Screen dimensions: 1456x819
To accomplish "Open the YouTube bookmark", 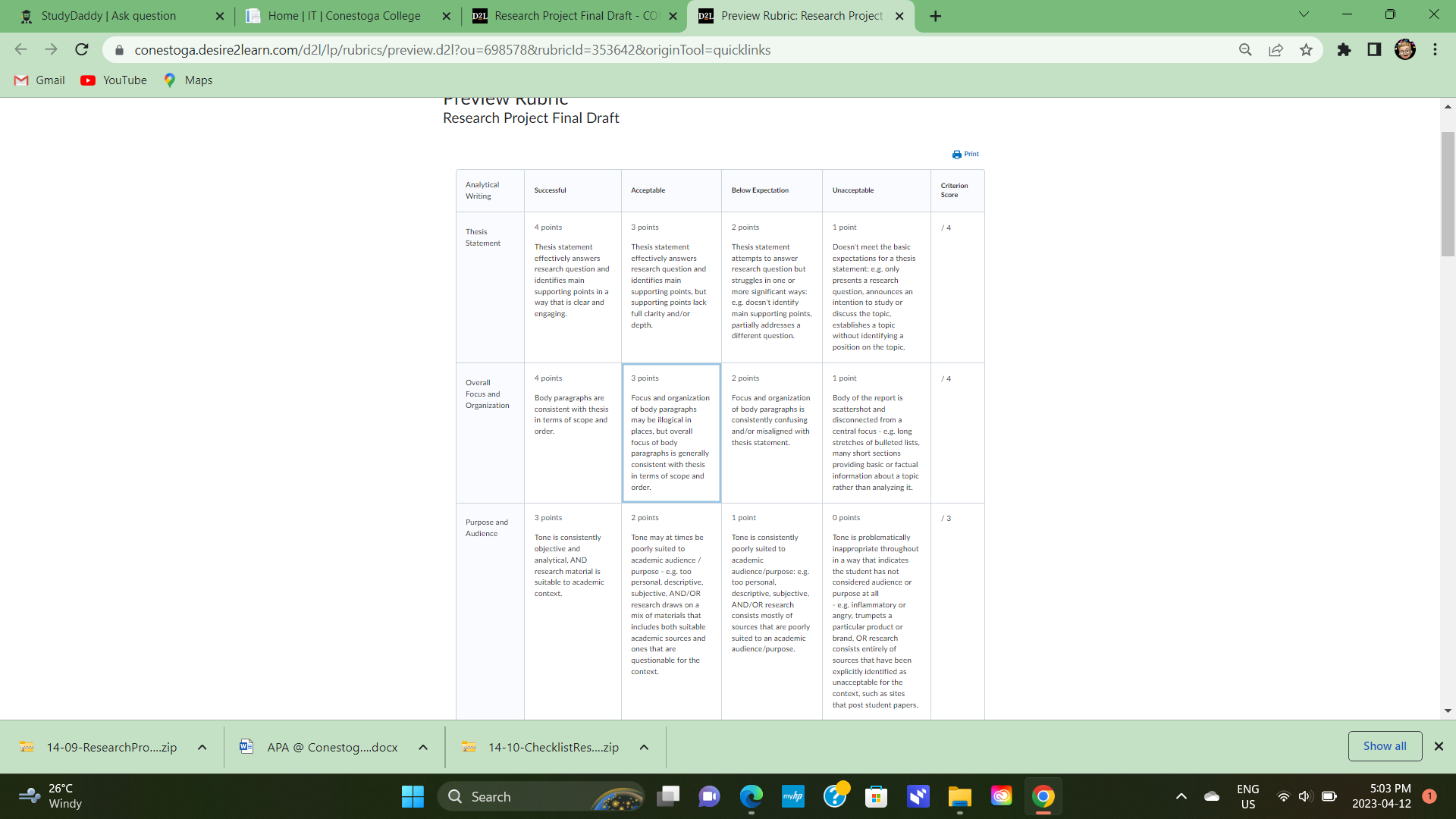I will [x=114, y=80].
